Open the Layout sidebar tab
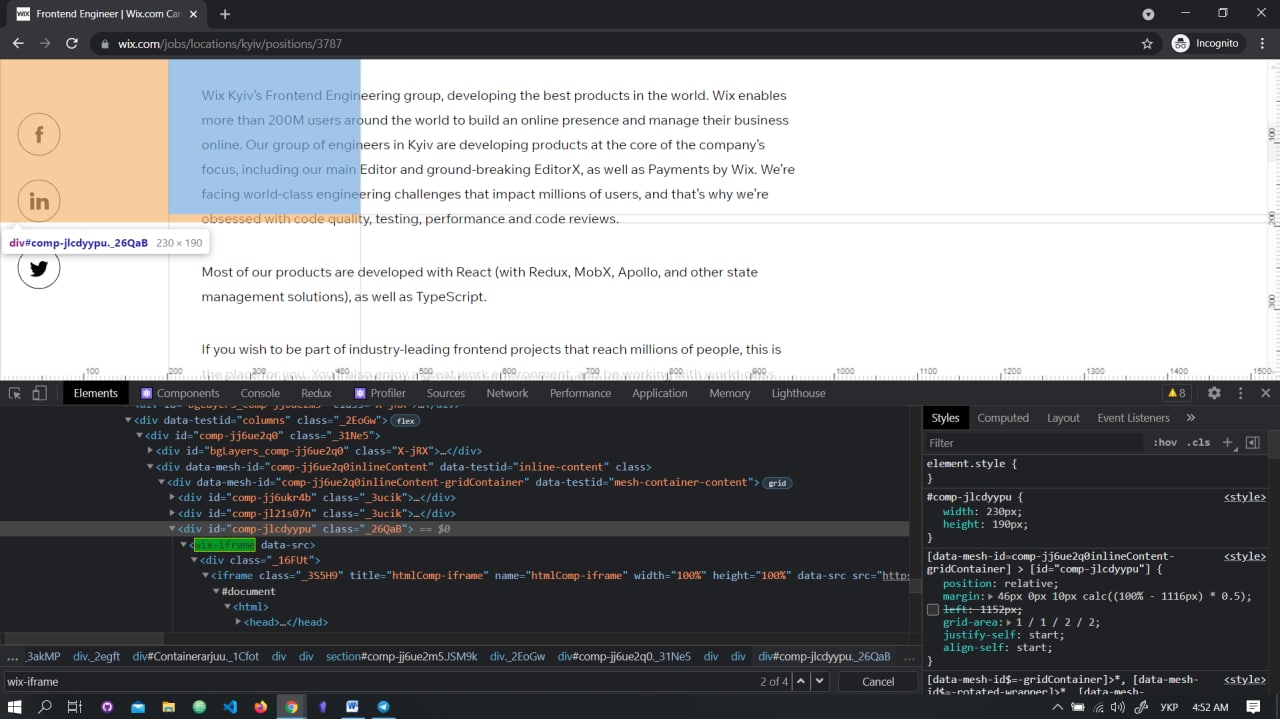The image size is (1280, 719). (1063, 418)
